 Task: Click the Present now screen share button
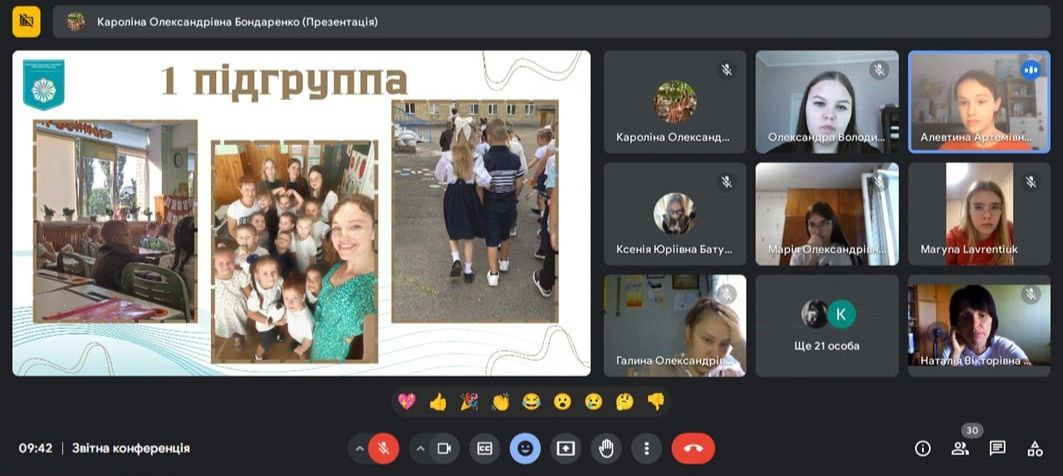(x=565, y=448)
